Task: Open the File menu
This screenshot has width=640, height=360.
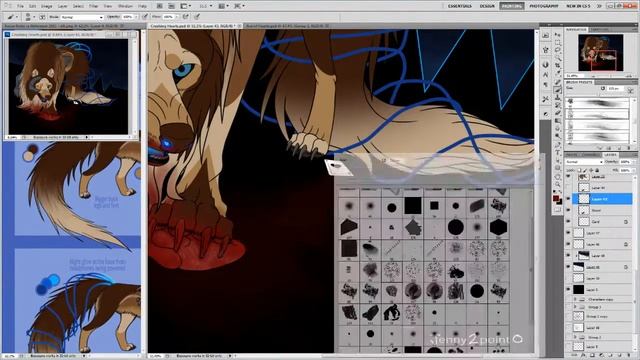Action: click(x=20, y=6)
